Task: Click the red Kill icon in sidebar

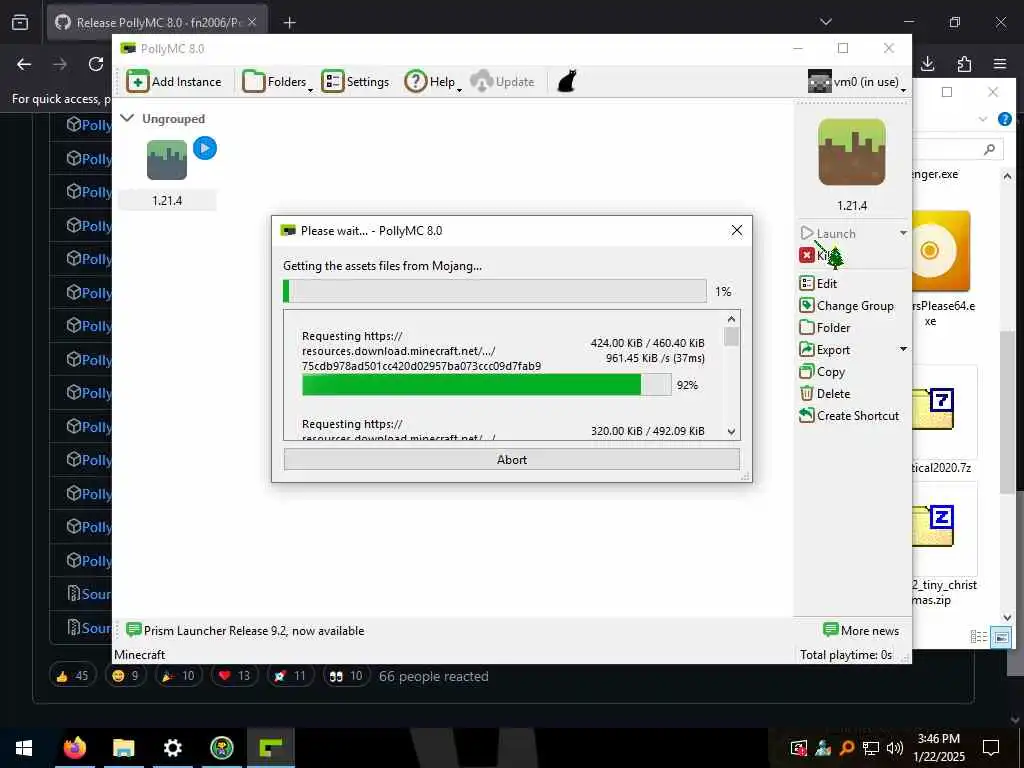Action: click(807, 255)
